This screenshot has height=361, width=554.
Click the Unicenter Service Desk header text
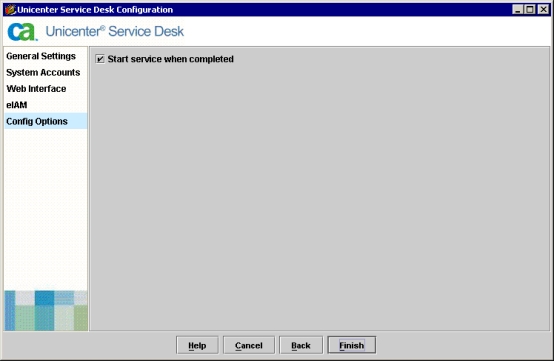[115, 31]
